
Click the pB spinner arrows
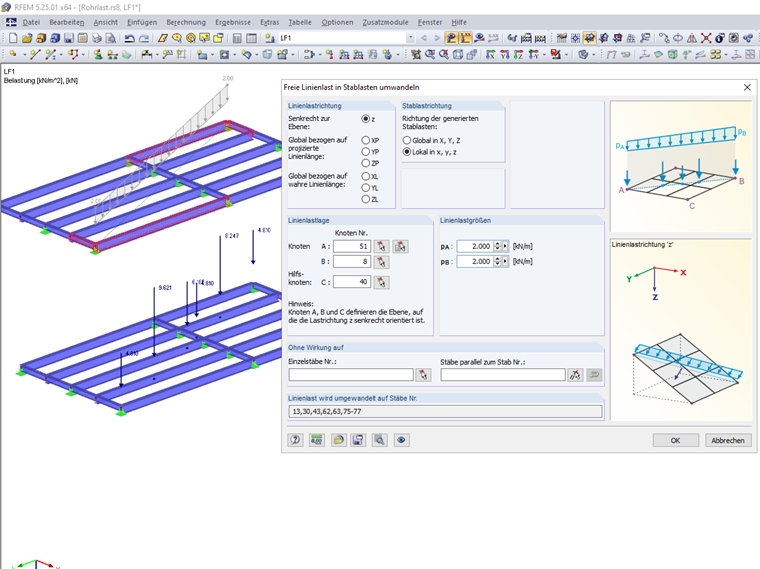(497, 261)
